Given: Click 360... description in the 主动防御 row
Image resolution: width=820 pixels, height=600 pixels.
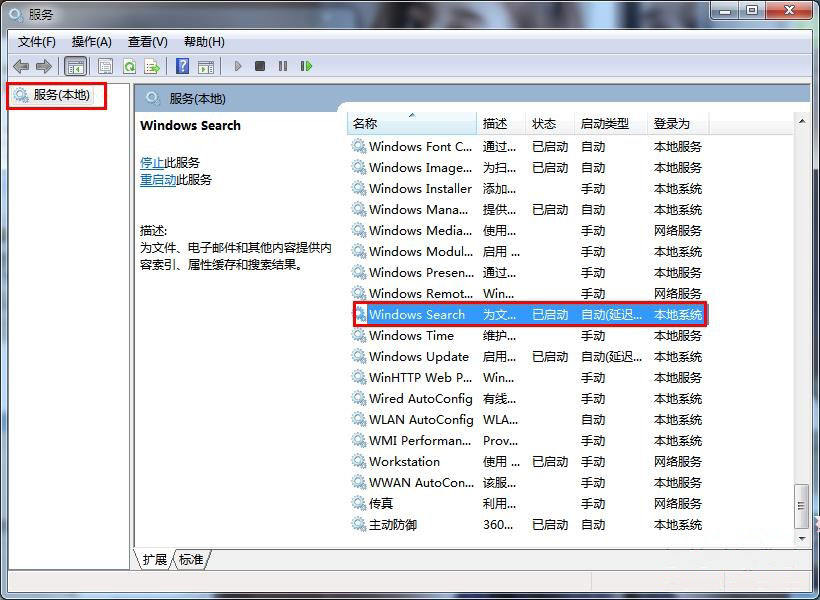Looking at the screenshot, I should click(x=498, y=524).
